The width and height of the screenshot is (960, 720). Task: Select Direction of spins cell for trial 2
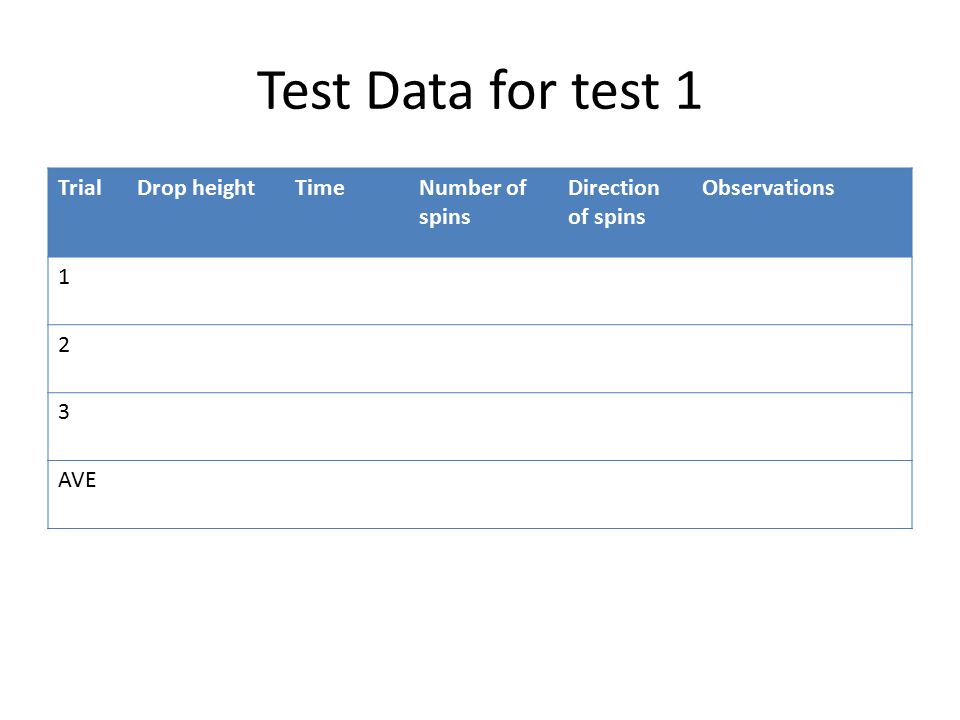tap(625, 359)
